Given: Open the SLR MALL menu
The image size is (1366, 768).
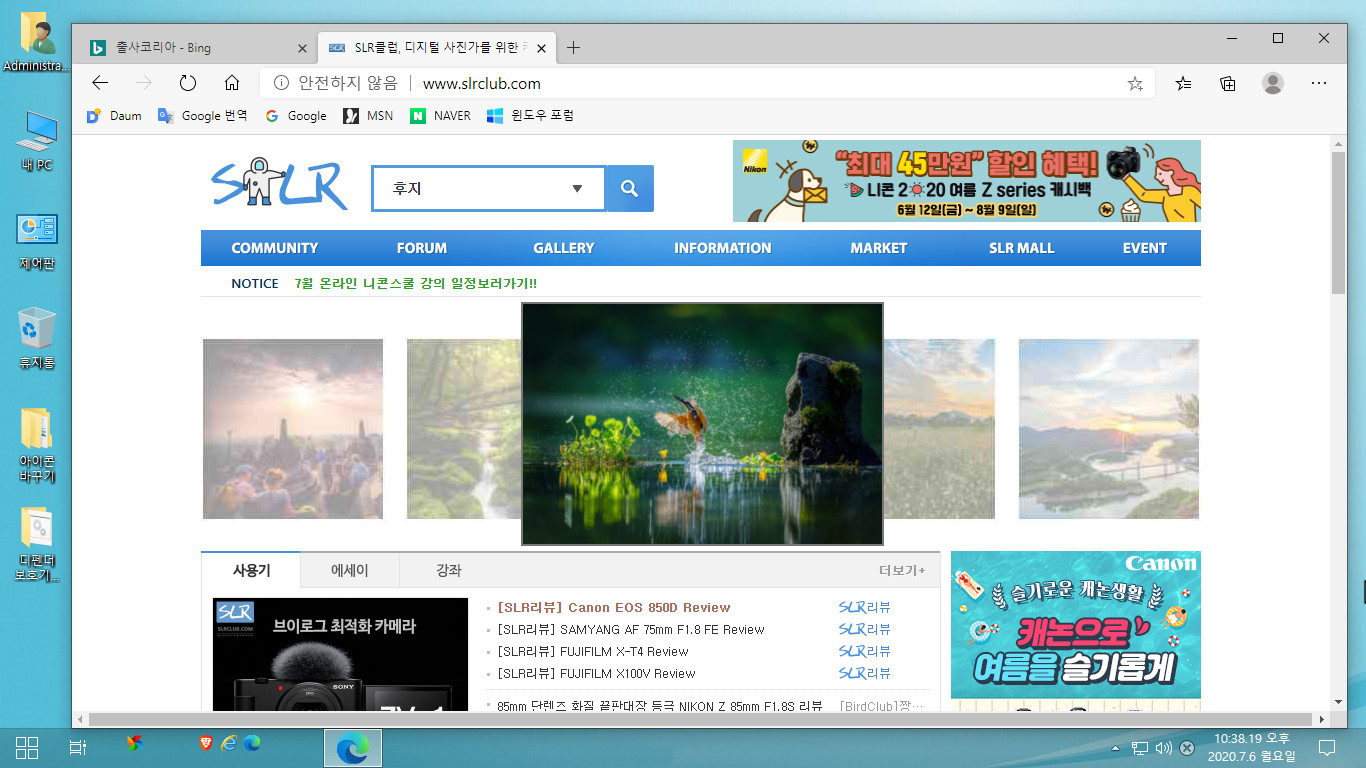Looking at the screenshot, I should [x=1022, y=248].
